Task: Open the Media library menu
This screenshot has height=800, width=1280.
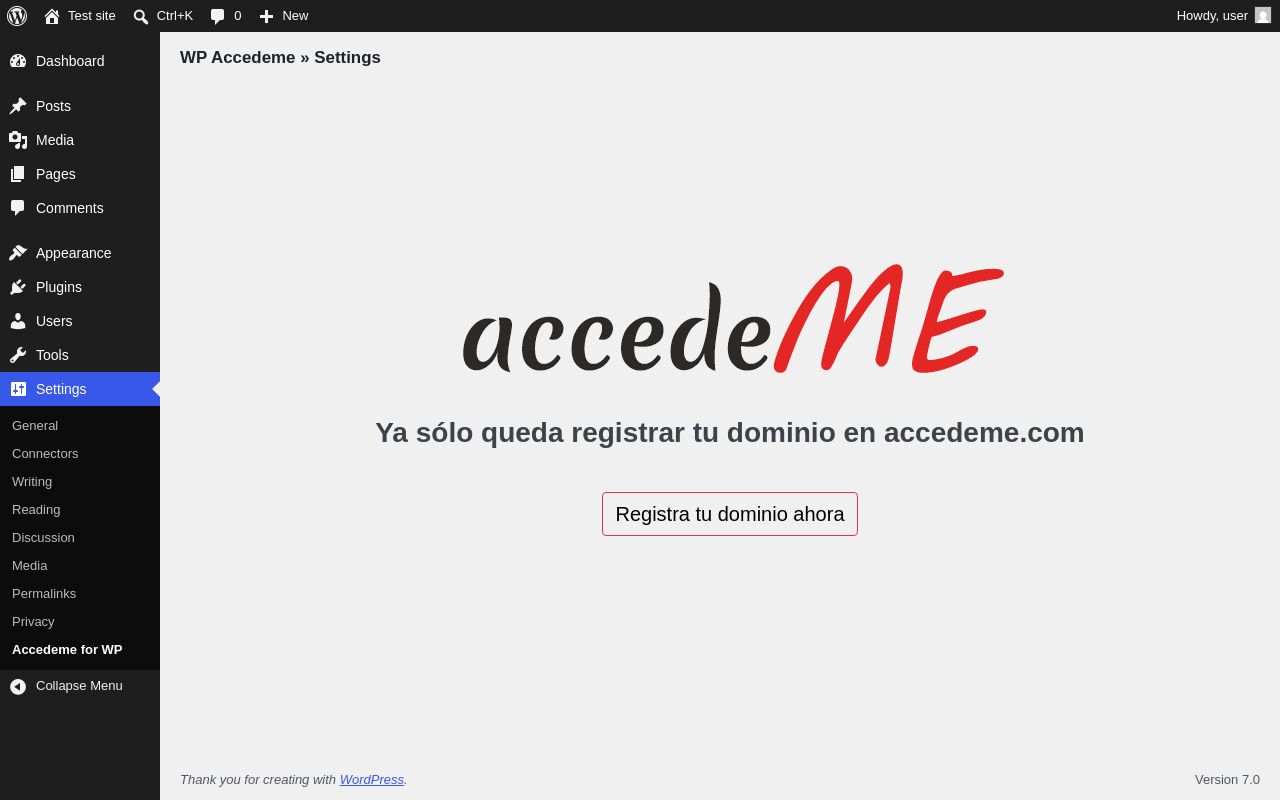Action: pos(80,140)
